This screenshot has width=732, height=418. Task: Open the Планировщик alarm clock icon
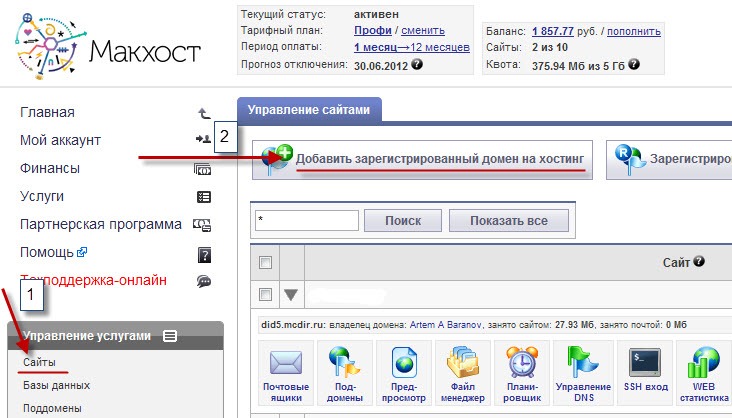pos(522,361)
